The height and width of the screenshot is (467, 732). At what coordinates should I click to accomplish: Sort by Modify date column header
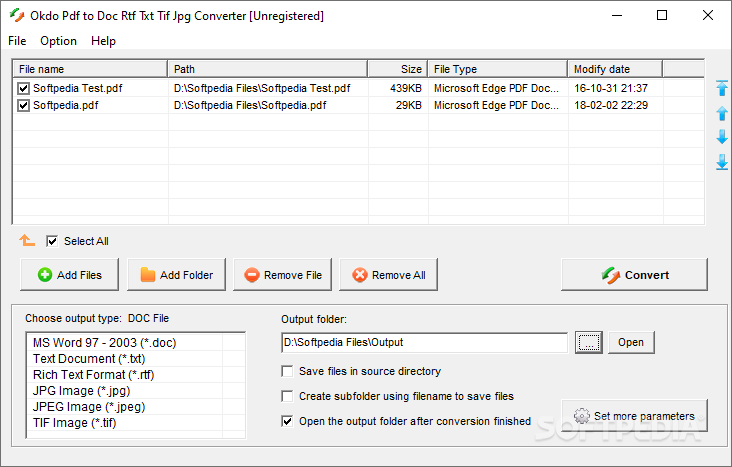click(615, 69)
